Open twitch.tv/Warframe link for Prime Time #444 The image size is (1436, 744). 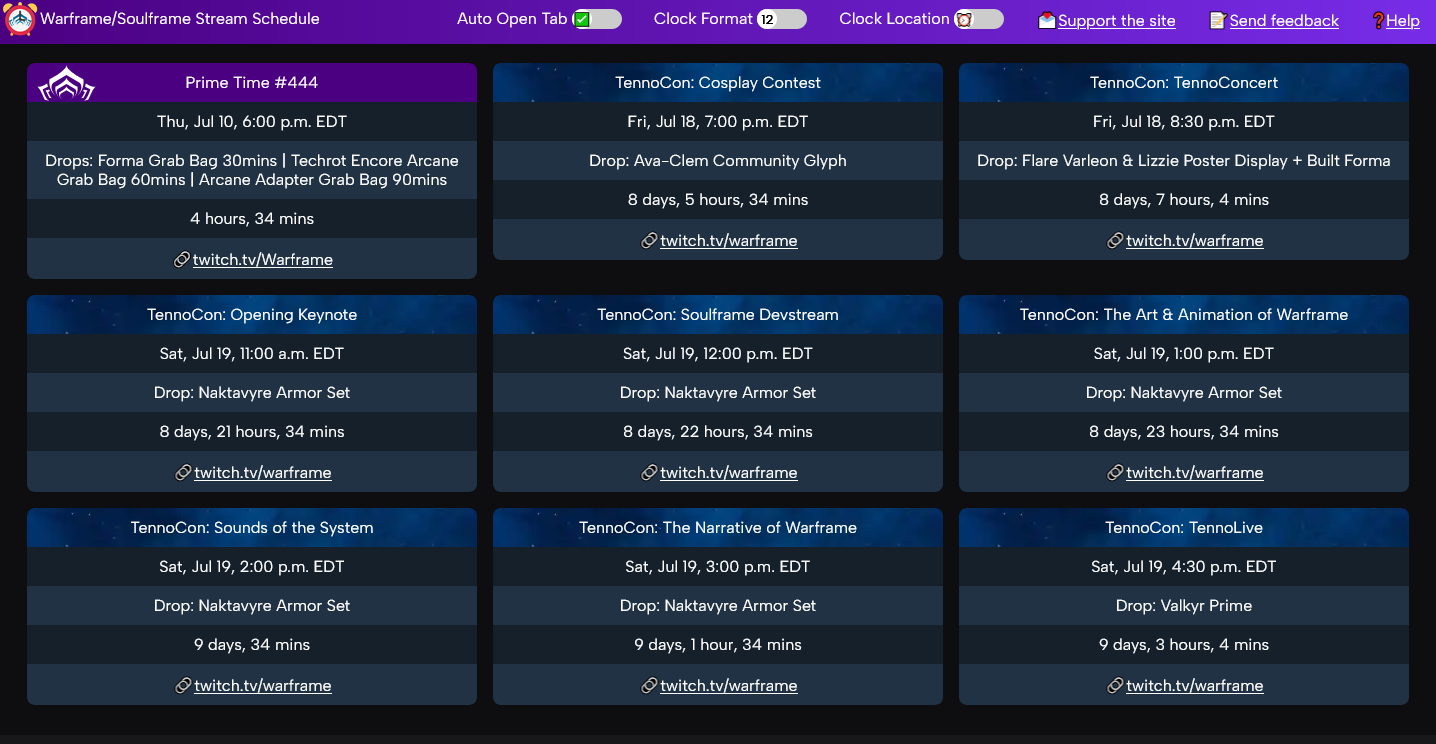click(263, 259)
